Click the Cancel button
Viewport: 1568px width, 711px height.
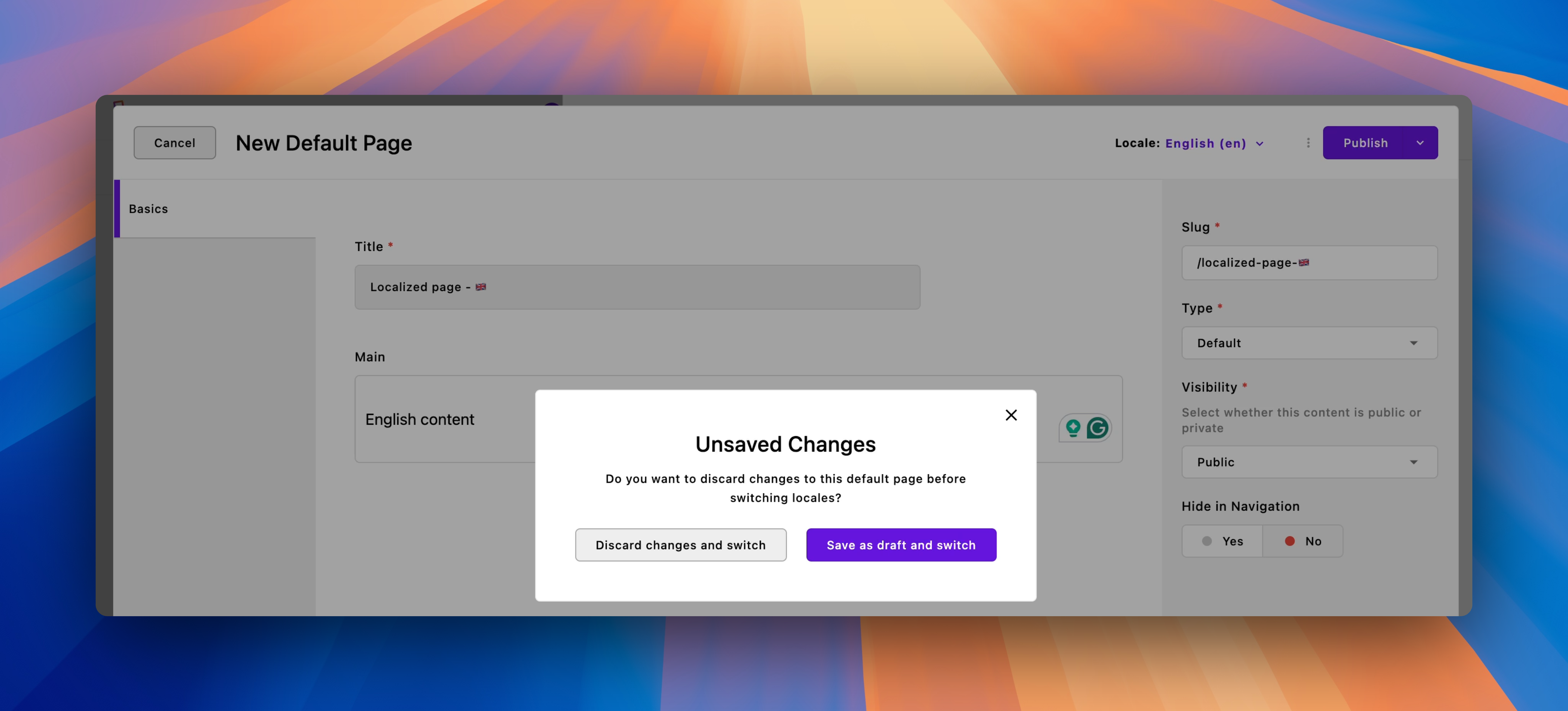(175, 143)
